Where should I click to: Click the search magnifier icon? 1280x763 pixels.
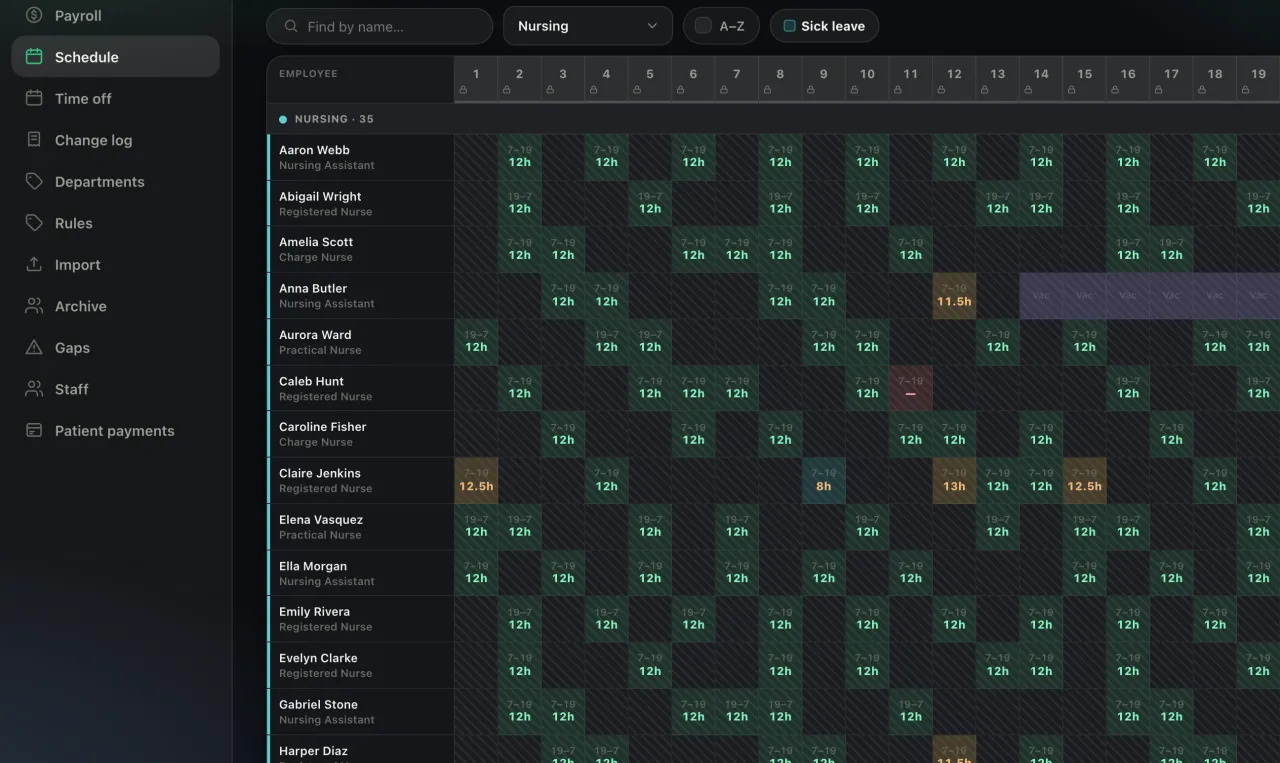[291, 27]
